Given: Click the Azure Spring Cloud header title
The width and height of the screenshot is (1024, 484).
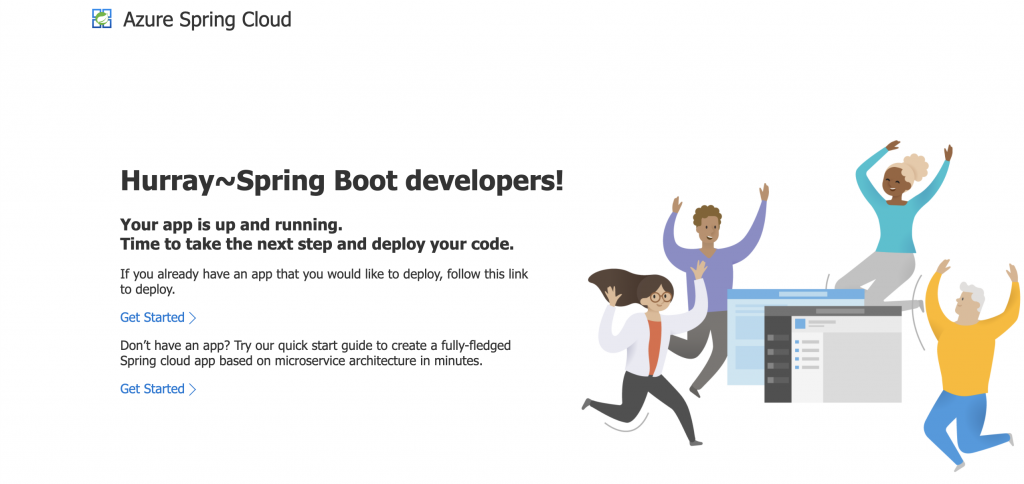Looking at the screenshot, I should 207,20.
